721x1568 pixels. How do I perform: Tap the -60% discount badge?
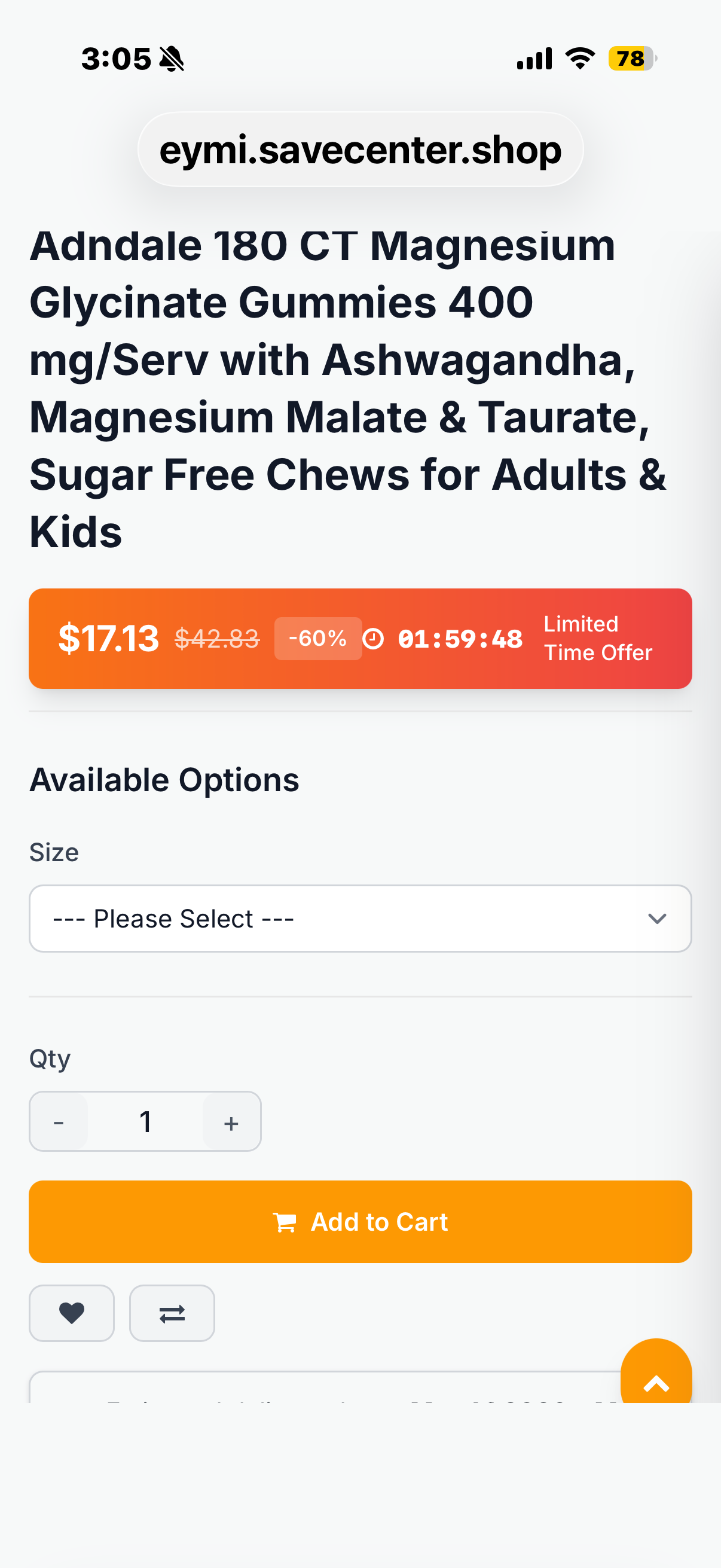click(x=317, y=639)
